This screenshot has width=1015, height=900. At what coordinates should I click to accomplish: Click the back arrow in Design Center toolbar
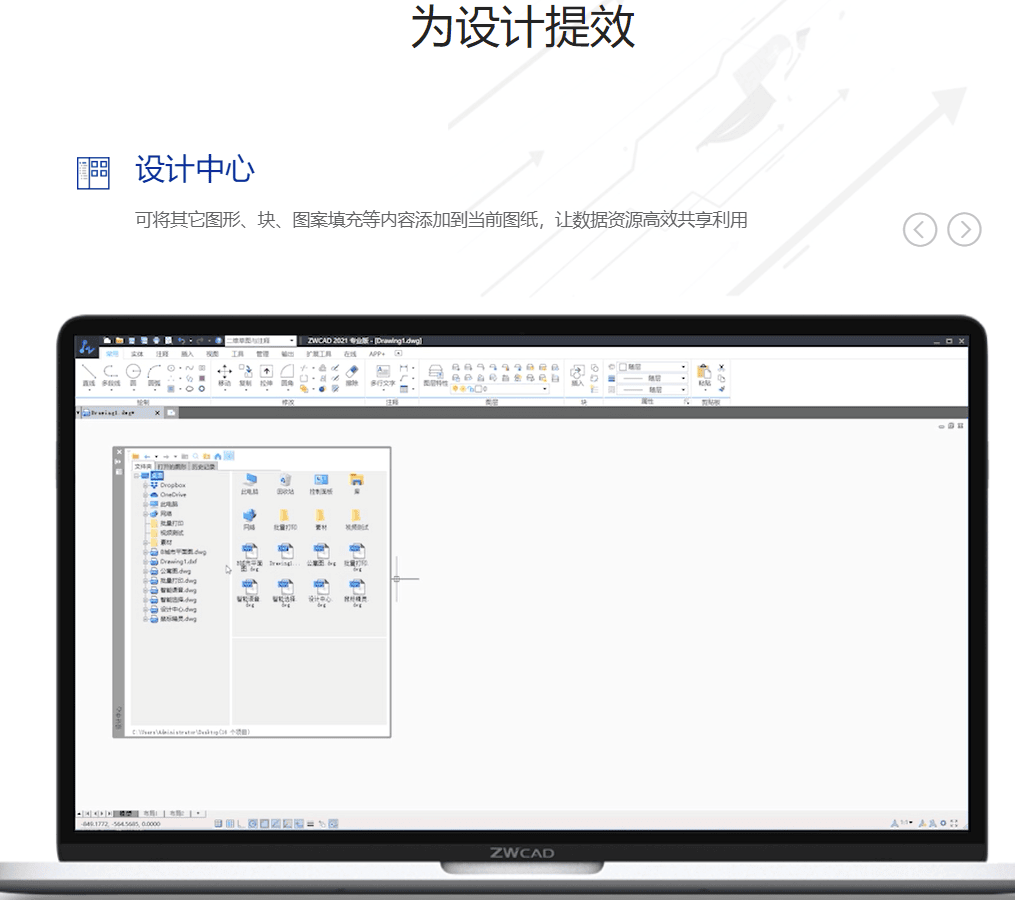[147, 456]
